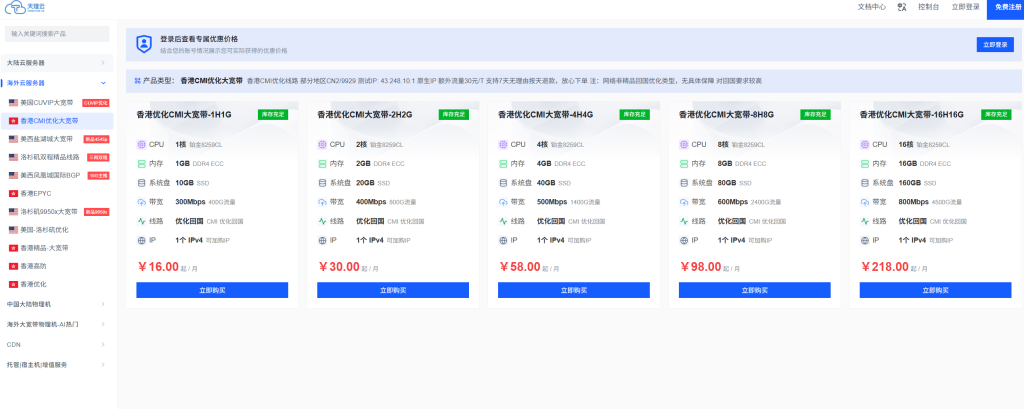The height and width of the screenshot is (409, 1024).
Task: Click the 香港优化CMI大宽带-4H4G card title
Action: click(x=545, y=114)
